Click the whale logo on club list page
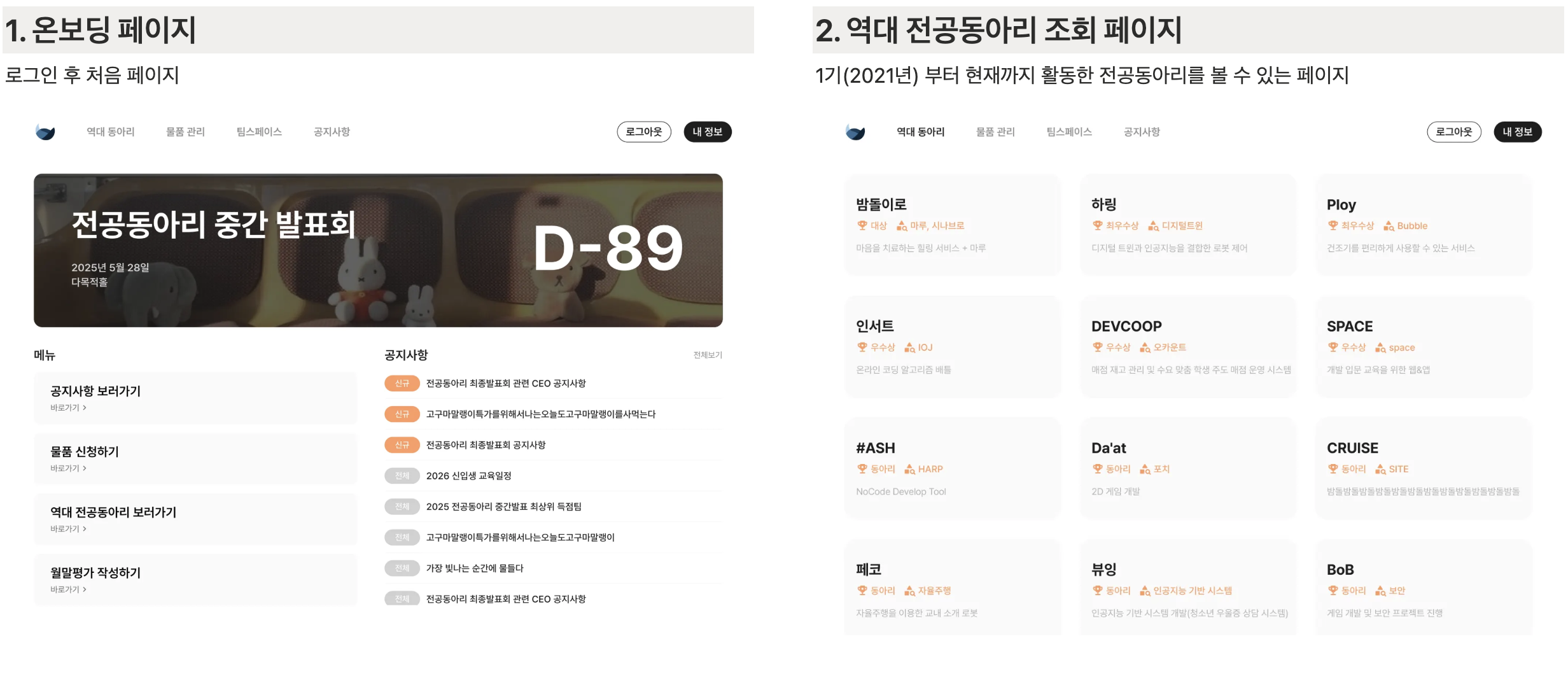 [x=855, y=132]
